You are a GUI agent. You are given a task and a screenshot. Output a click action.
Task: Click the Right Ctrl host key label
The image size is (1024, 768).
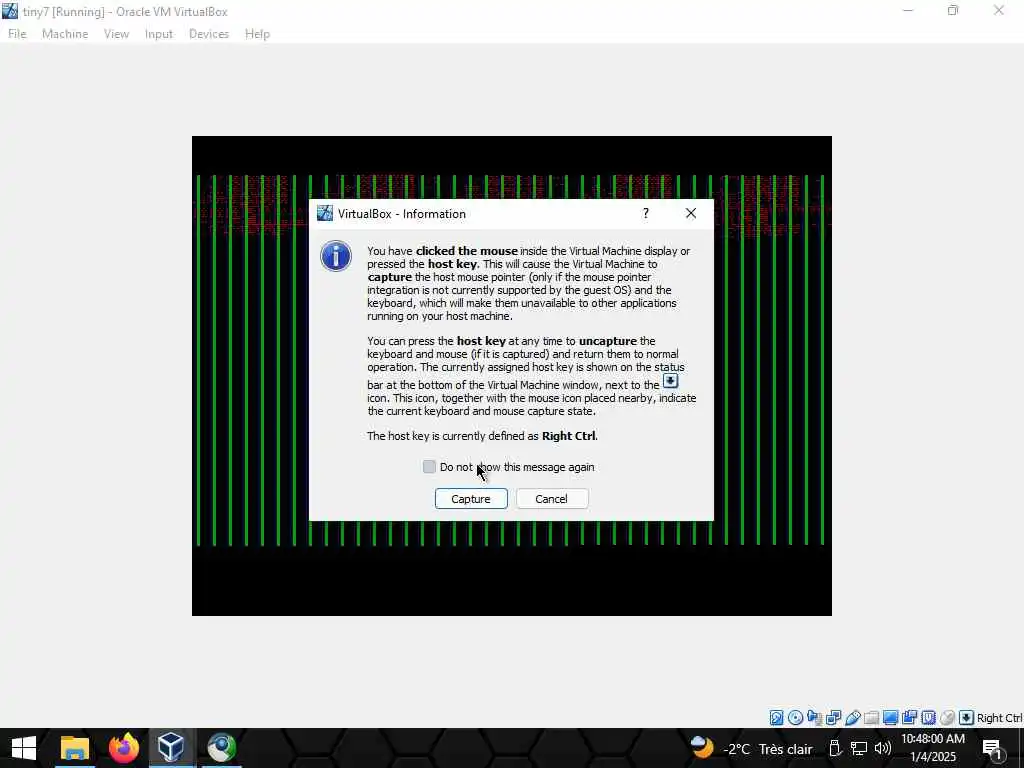click(x=999, y=718)
